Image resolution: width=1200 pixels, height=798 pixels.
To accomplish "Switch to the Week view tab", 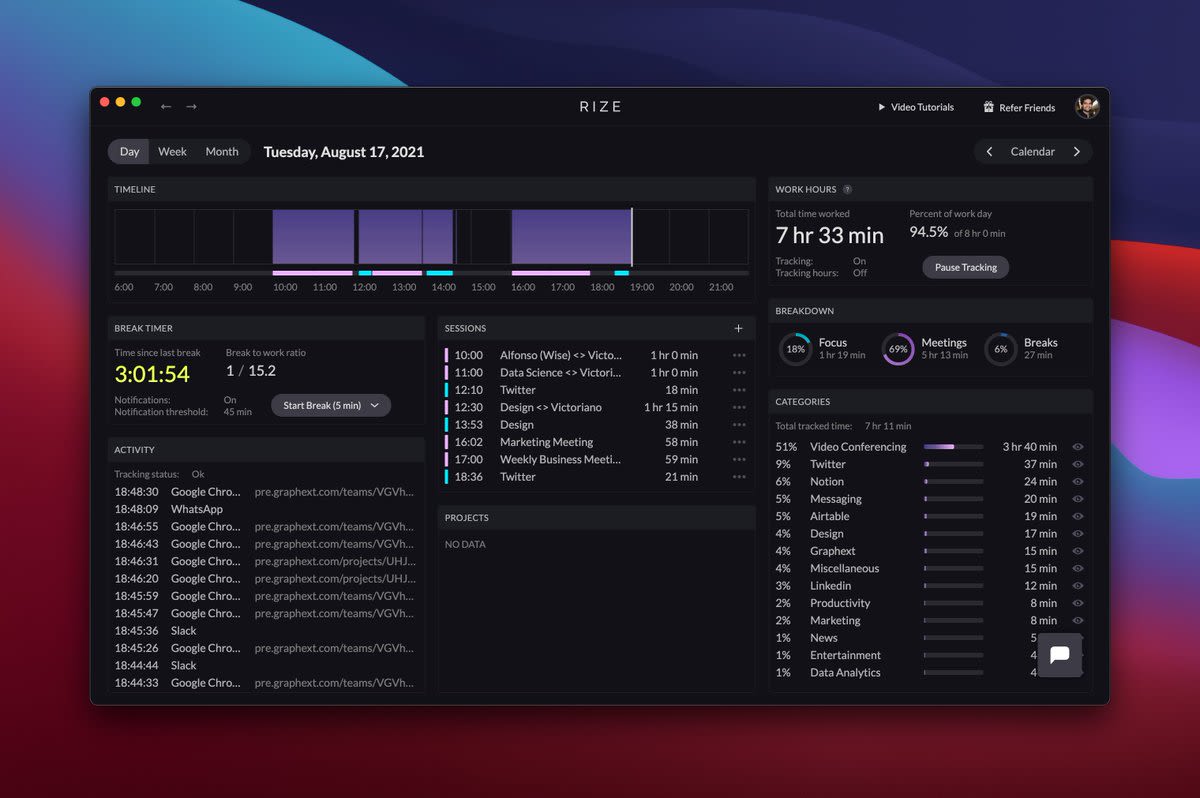I will pos(172,152).
